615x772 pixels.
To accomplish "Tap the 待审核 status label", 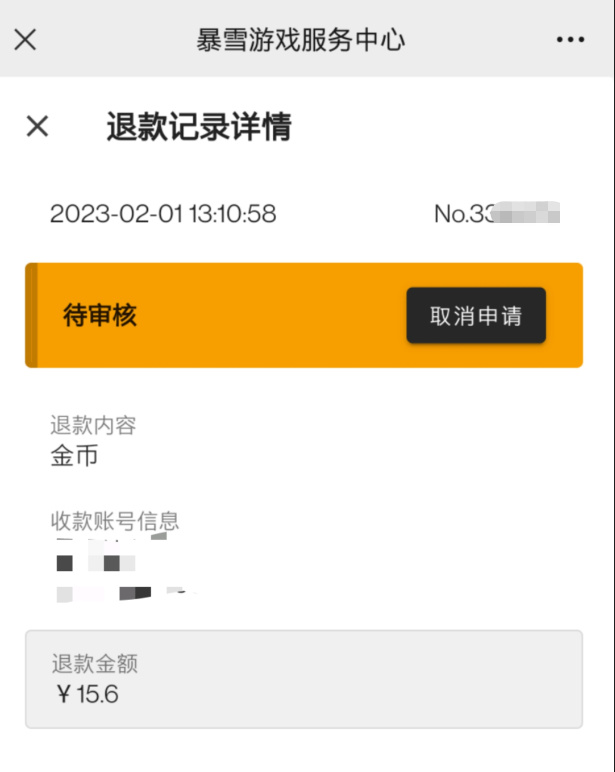I will [x=100, y=315].
